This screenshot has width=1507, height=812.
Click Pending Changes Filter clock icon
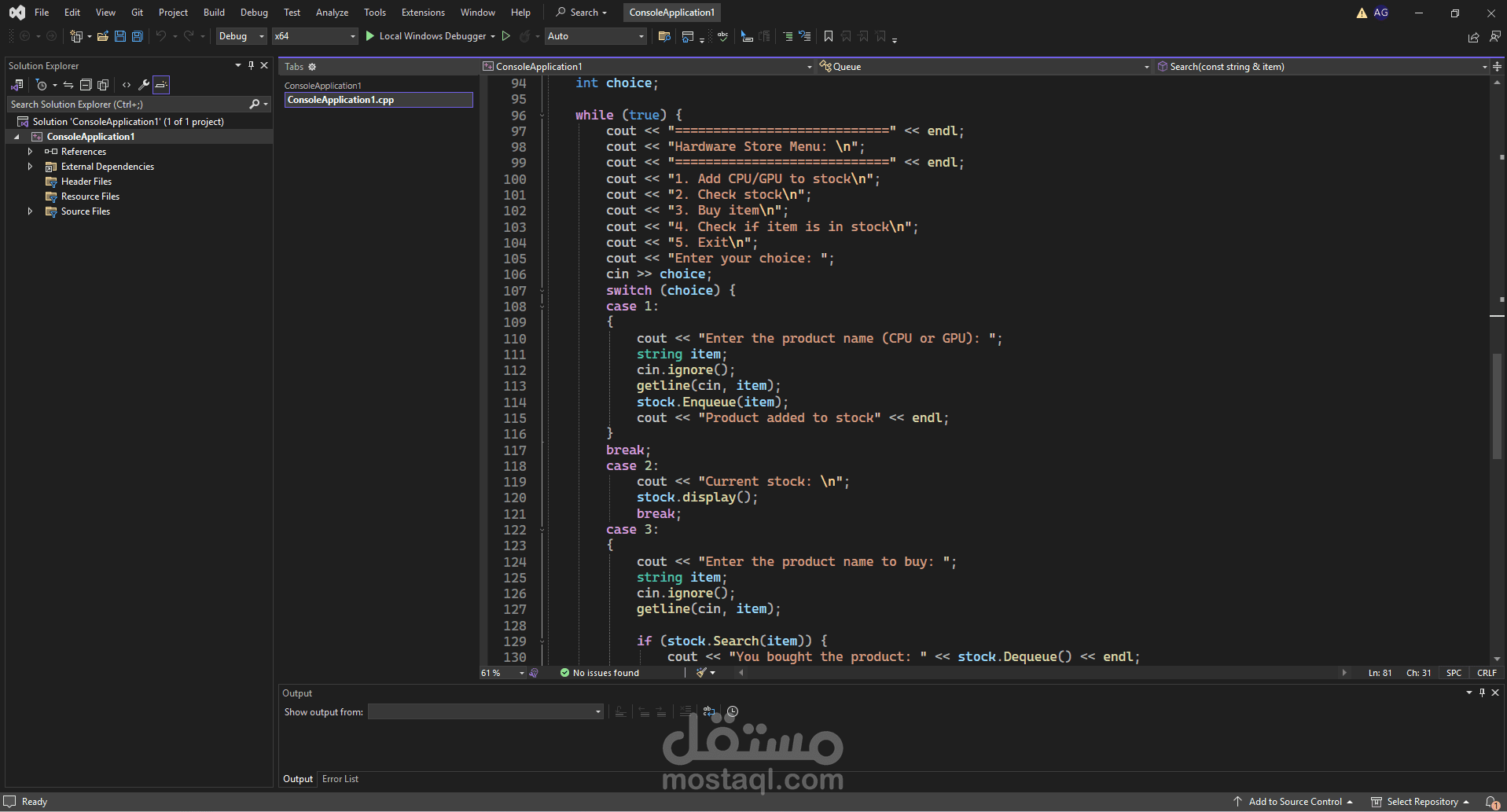[42, 85]
